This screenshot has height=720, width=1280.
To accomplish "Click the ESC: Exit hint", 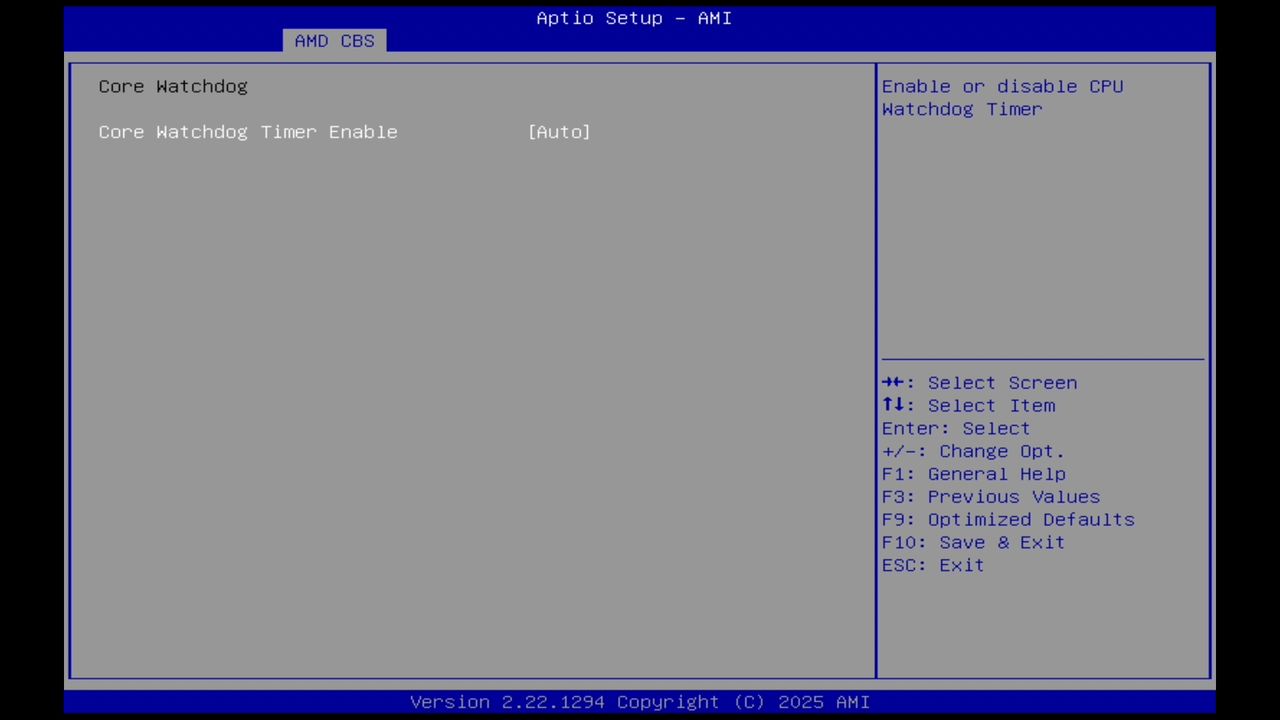I will pyautogui.click(x=931, y=565).
